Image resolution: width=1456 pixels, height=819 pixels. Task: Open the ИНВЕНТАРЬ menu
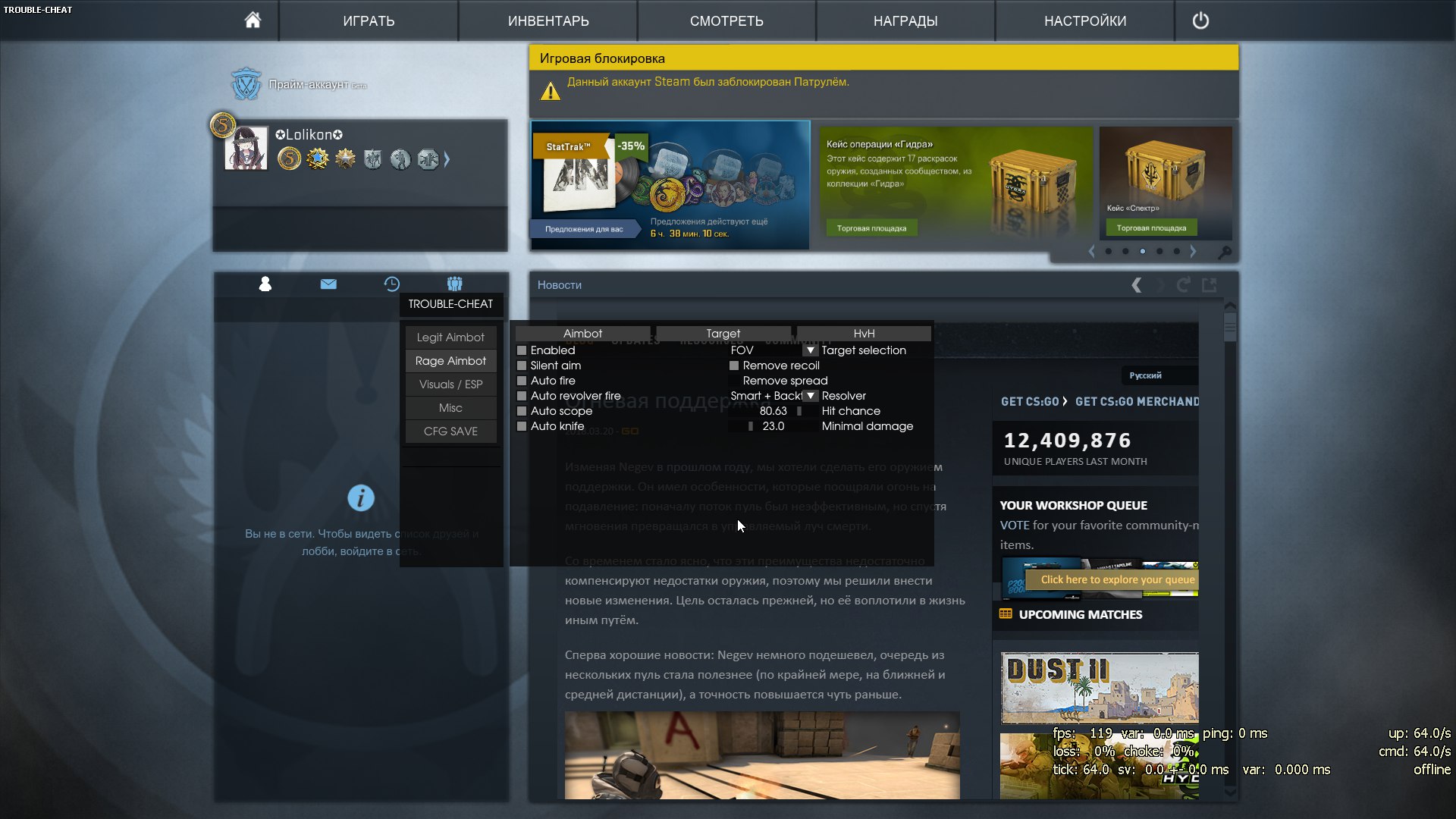coord(548,20)
